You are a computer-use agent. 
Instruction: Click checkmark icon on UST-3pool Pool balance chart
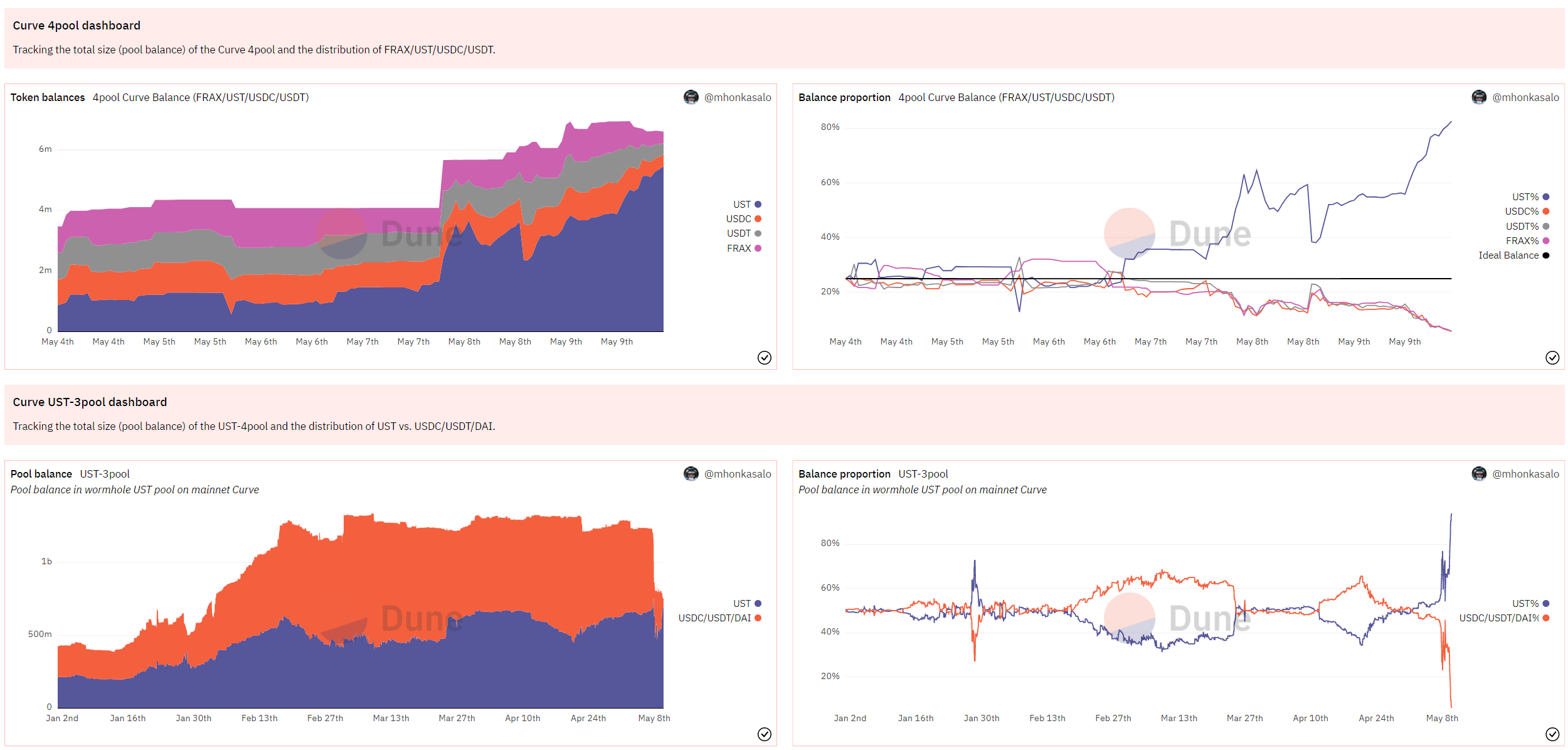[x=764, y=734]
